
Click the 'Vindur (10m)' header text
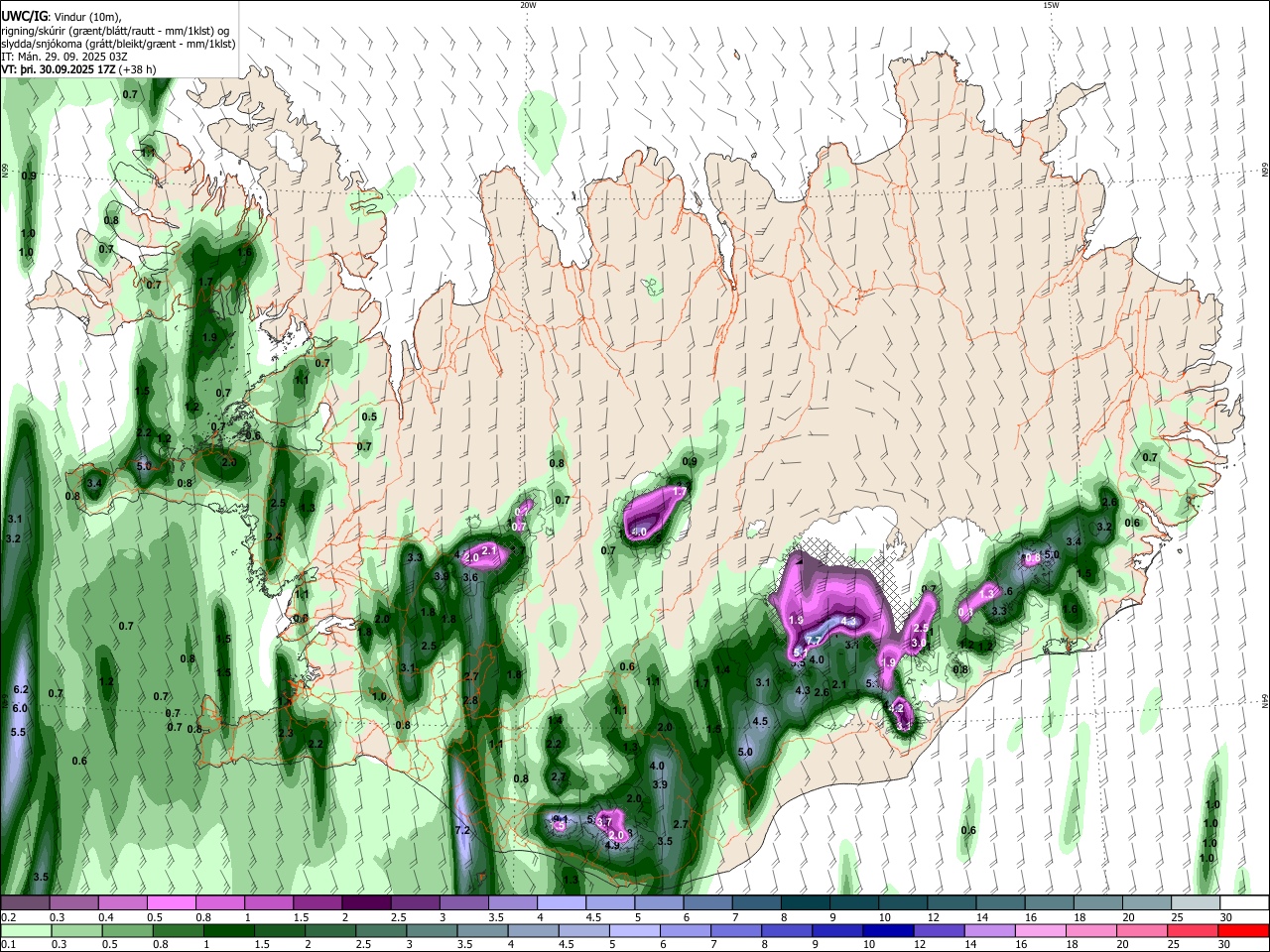[x=87, y=16]
